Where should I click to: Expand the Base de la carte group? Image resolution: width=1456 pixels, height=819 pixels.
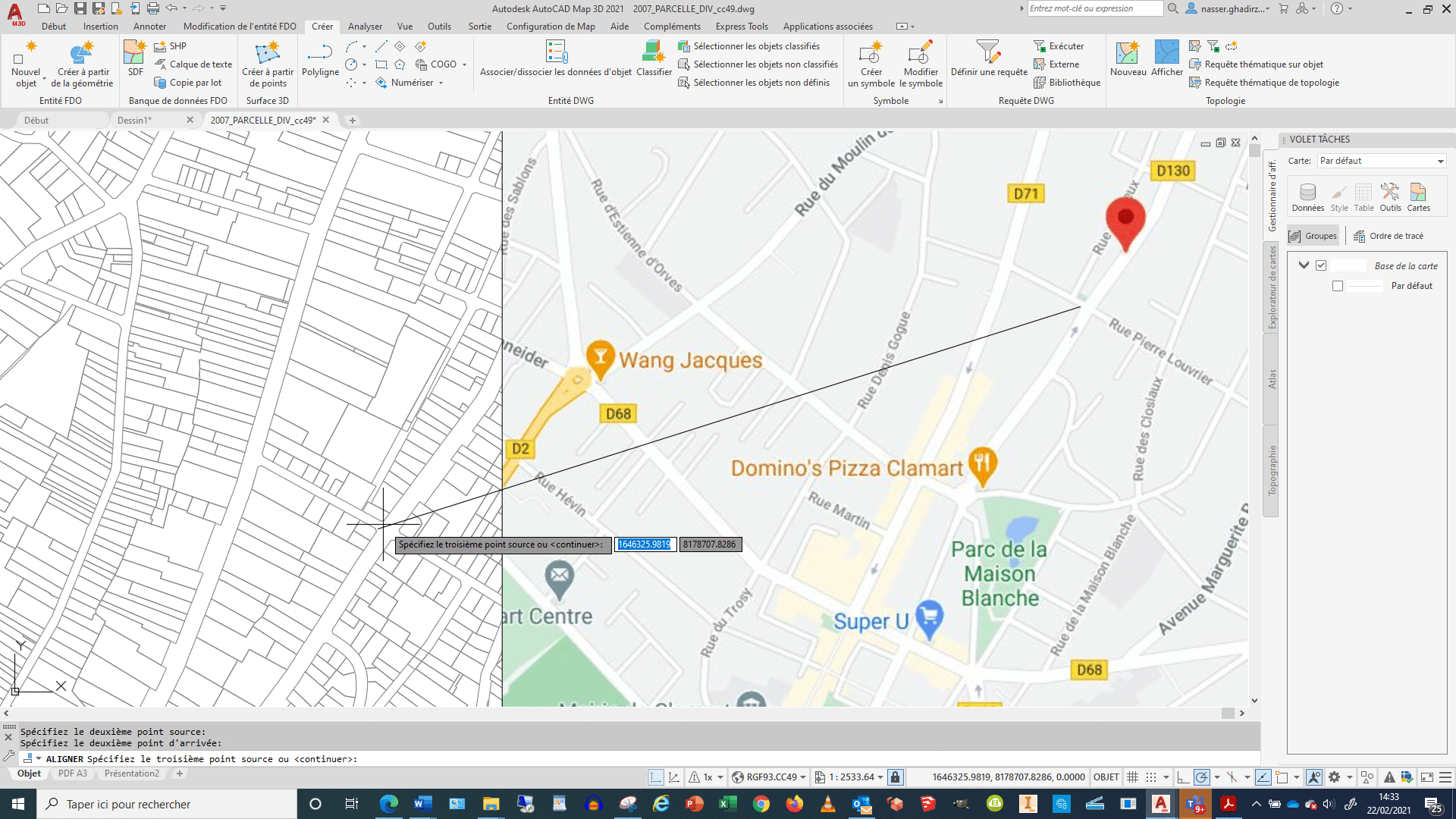[x=1304, y=265]
